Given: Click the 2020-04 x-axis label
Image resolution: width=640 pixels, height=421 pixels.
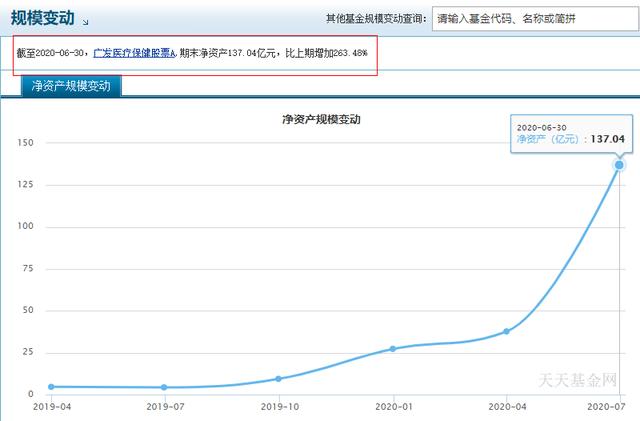Looking at the screenshot, I should [507, 407].
